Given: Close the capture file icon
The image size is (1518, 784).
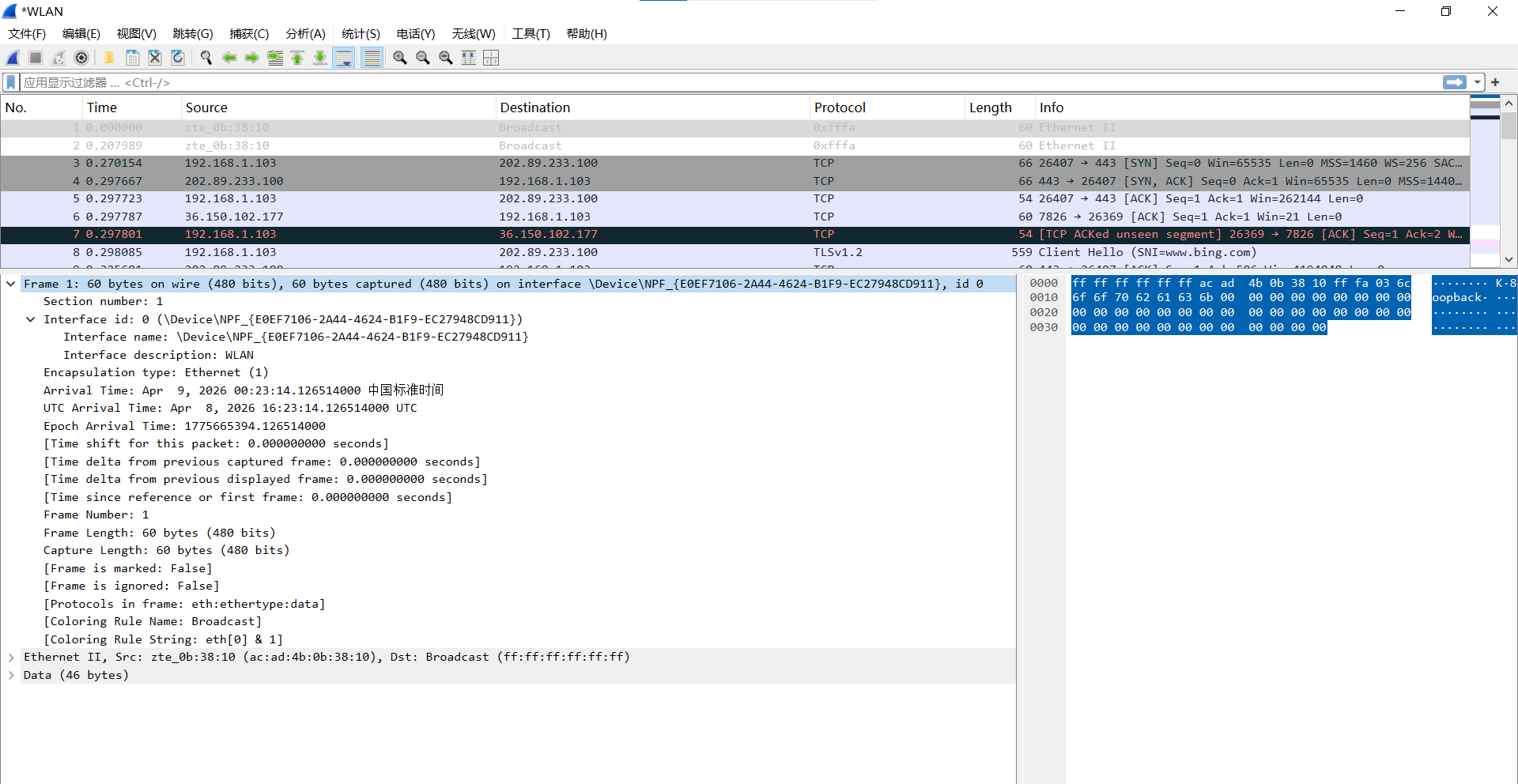Looking at the screenshot, I should [x=155, y=58].
